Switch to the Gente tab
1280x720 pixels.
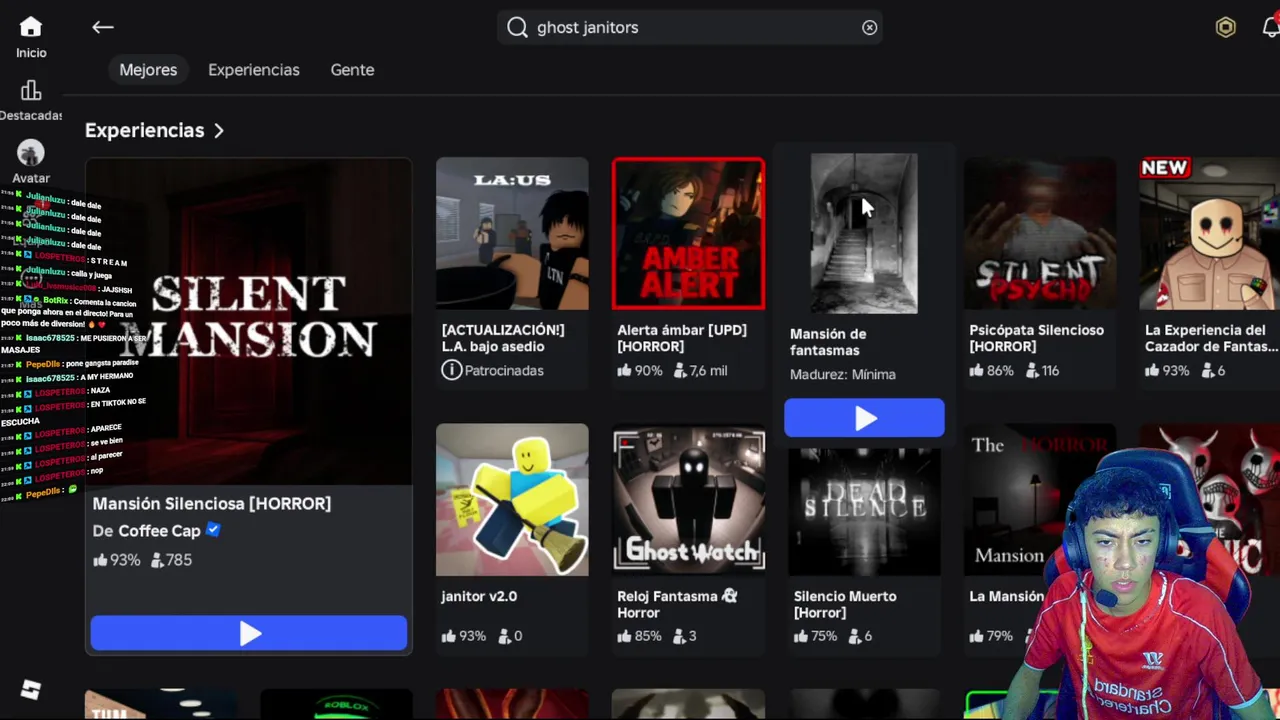(x=352, y=70)
